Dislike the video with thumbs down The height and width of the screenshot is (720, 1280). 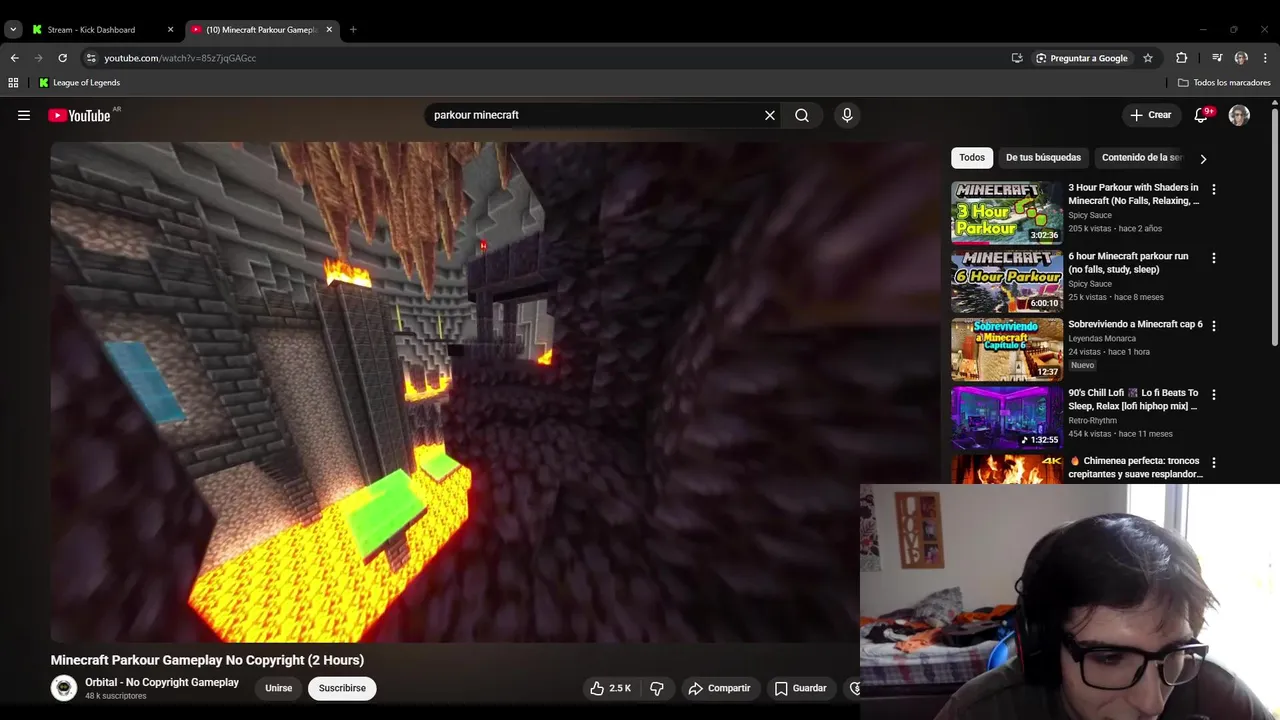(x=657, y=688)
